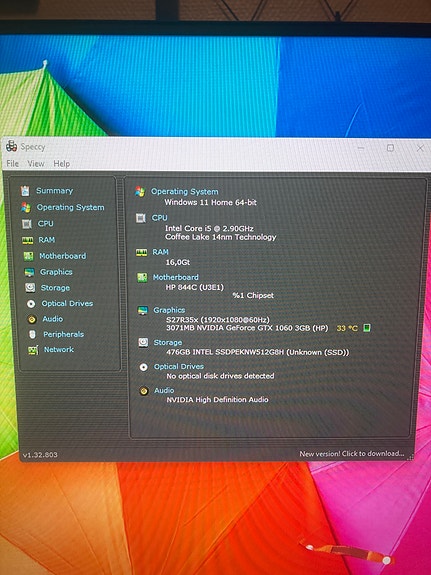Click the Optical Drives disc icon in the sidebar
The image size is (431, 575).
point(31,304)
